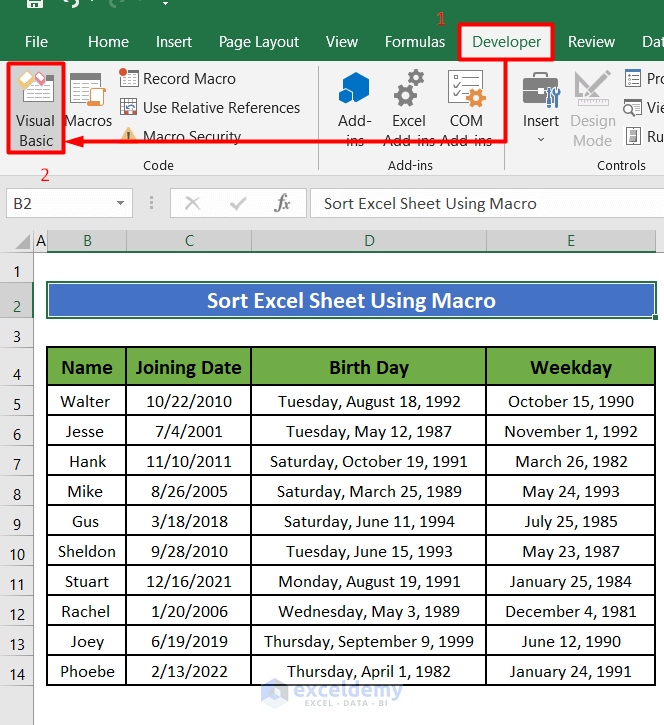This screenshot has height=725, width=664.
Task: Switch to the View tab
Action: click(x=342, y=42)
